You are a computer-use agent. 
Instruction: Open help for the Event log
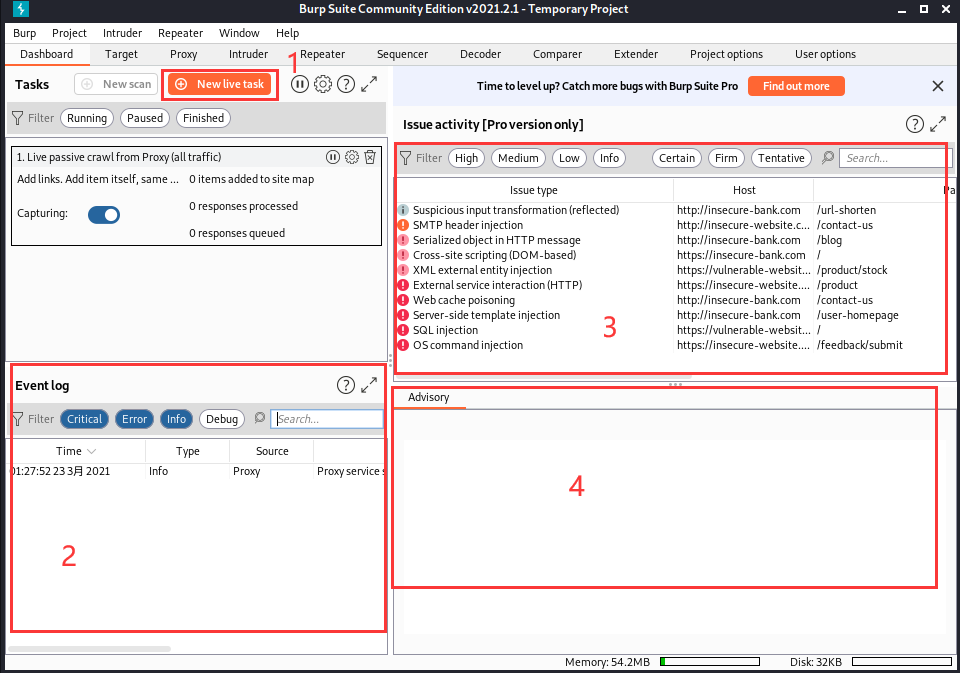(346, 385)
